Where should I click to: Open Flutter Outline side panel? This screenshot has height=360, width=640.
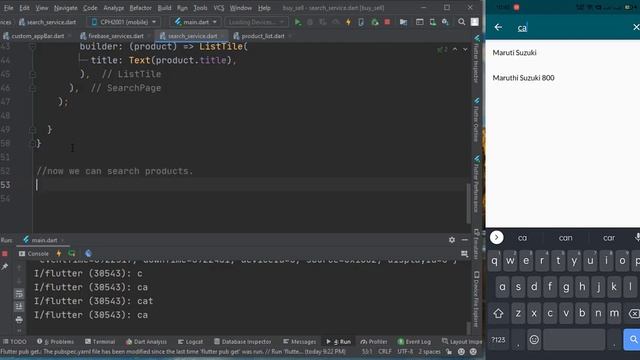click(476, 120)
